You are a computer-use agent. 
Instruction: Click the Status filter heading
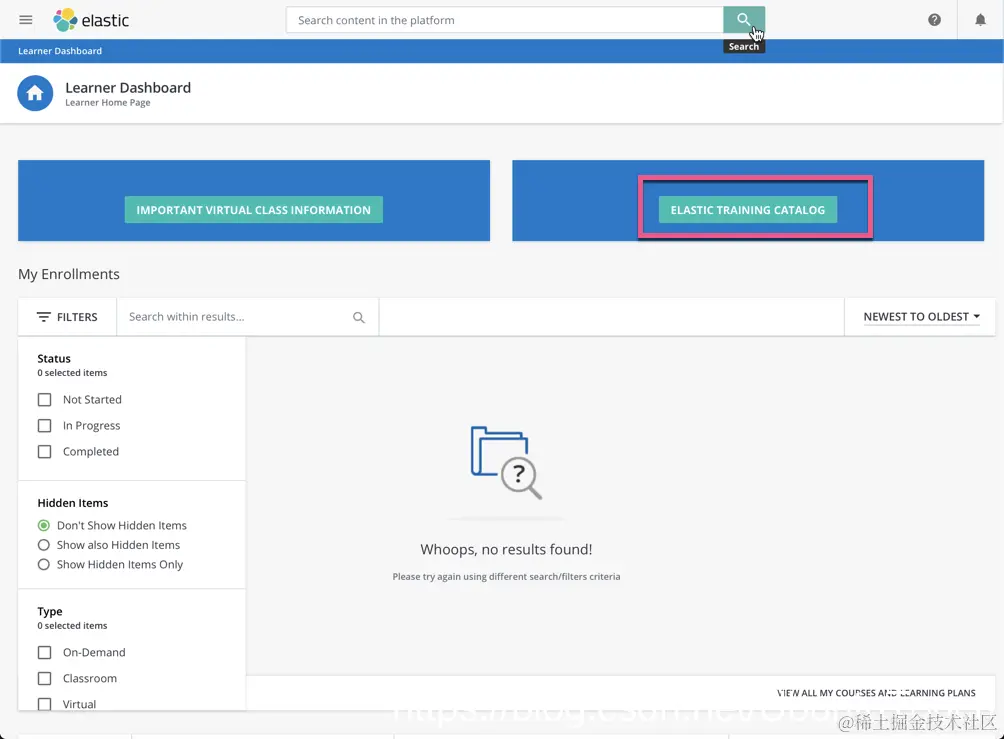point(54,359)
